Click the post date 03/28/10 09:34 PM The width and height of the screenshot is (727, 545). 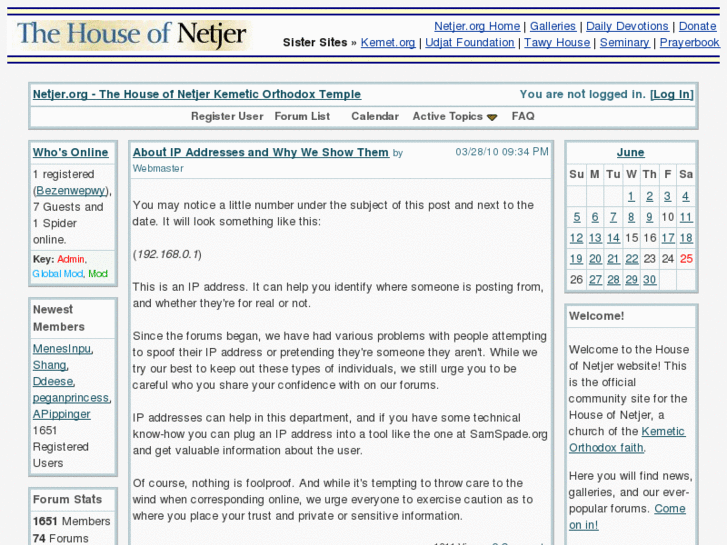[x=502, y=152]
